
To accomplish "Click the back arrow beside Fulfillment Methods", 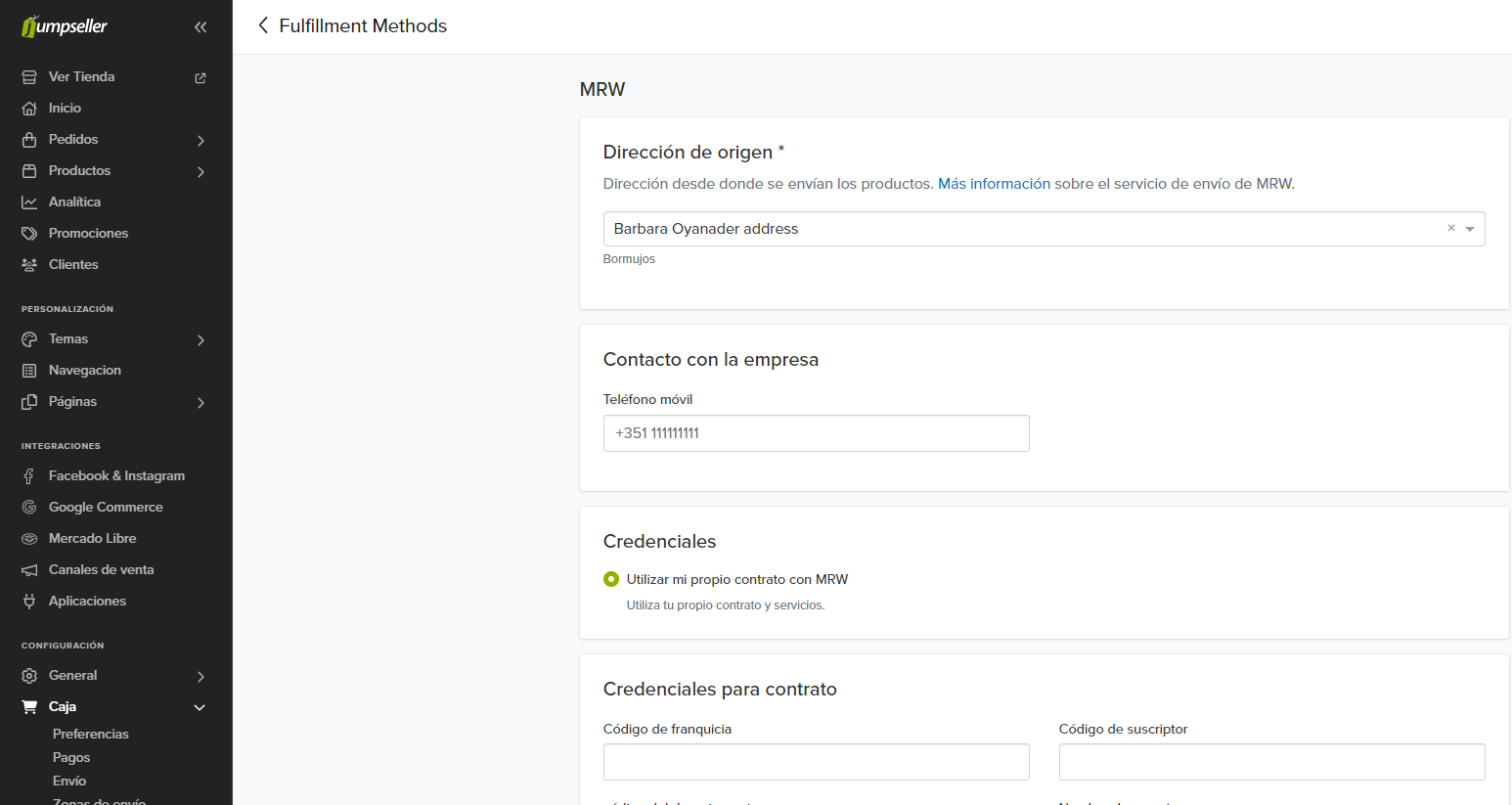I will (x=262, y=25).
